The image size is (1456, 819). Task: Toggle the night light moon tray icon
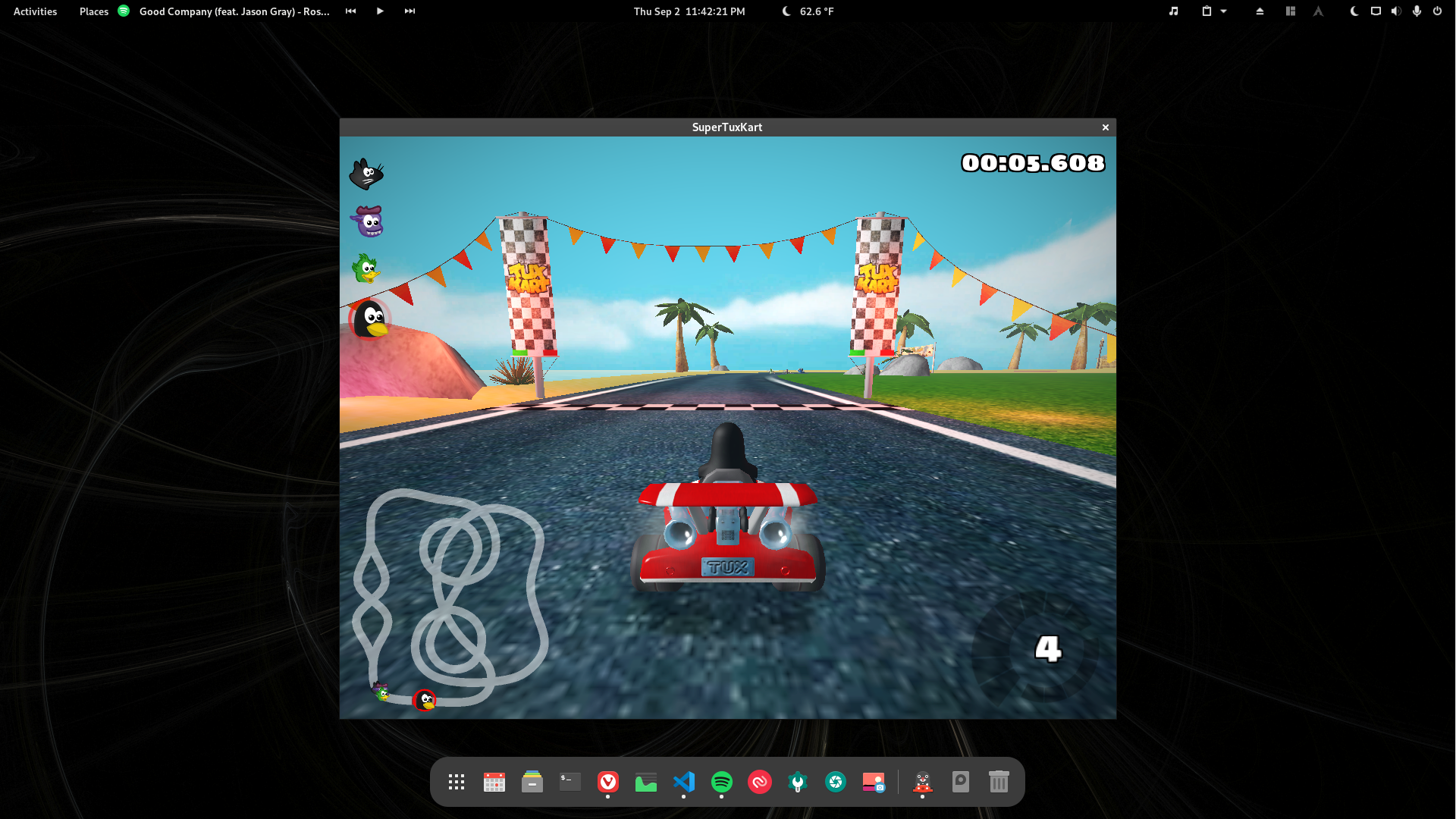[1354, 11]
